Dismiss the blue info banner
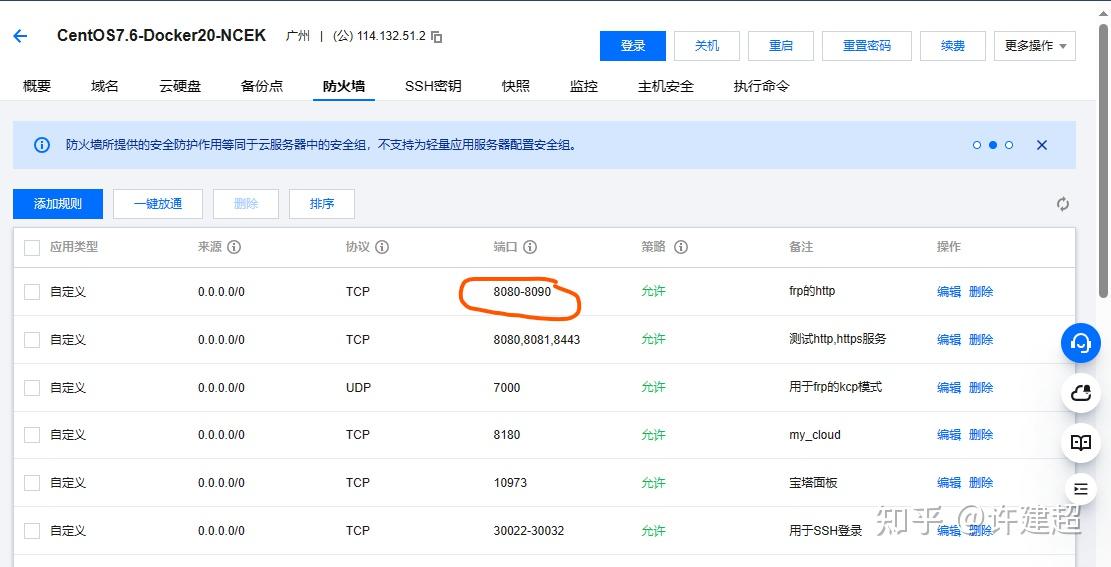This screenshot has height=567, width=1111. pos(1042,145)
